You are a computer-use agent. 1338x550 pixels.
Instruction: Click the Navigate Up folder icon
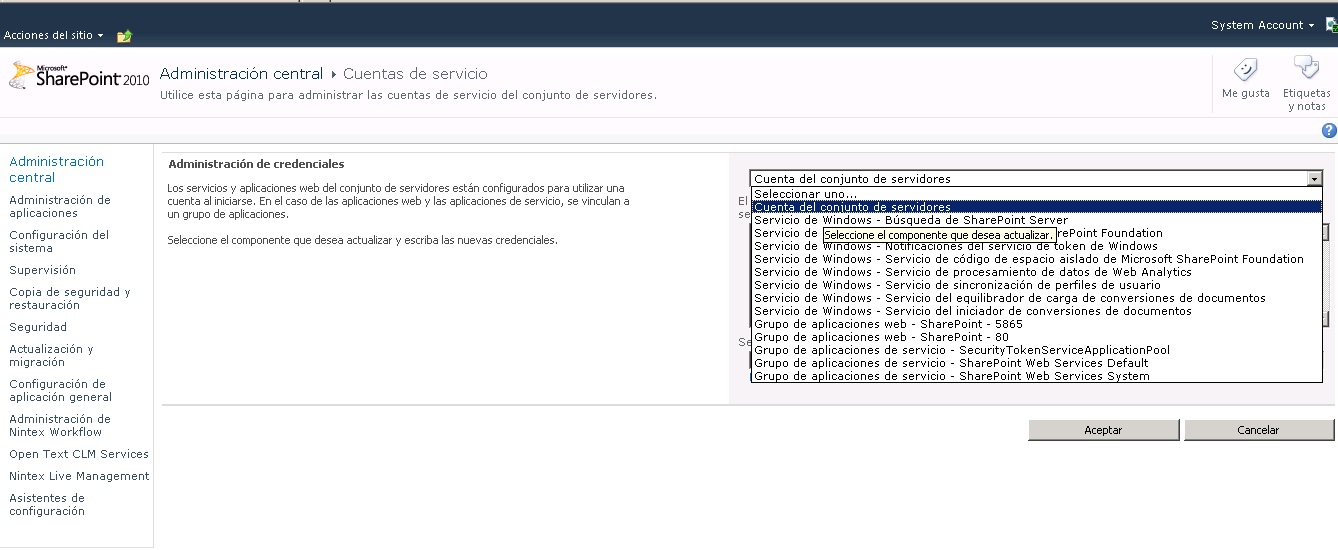click(125, 36)
